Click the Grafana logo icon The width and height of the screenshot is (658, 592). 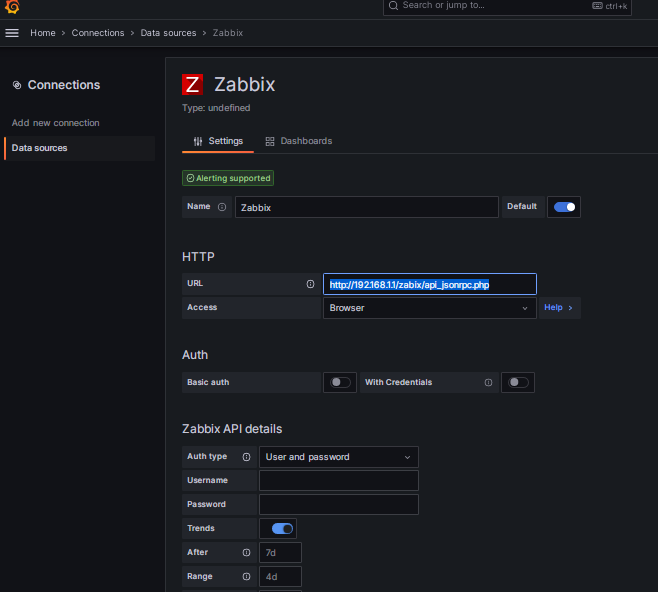(12, 6)
